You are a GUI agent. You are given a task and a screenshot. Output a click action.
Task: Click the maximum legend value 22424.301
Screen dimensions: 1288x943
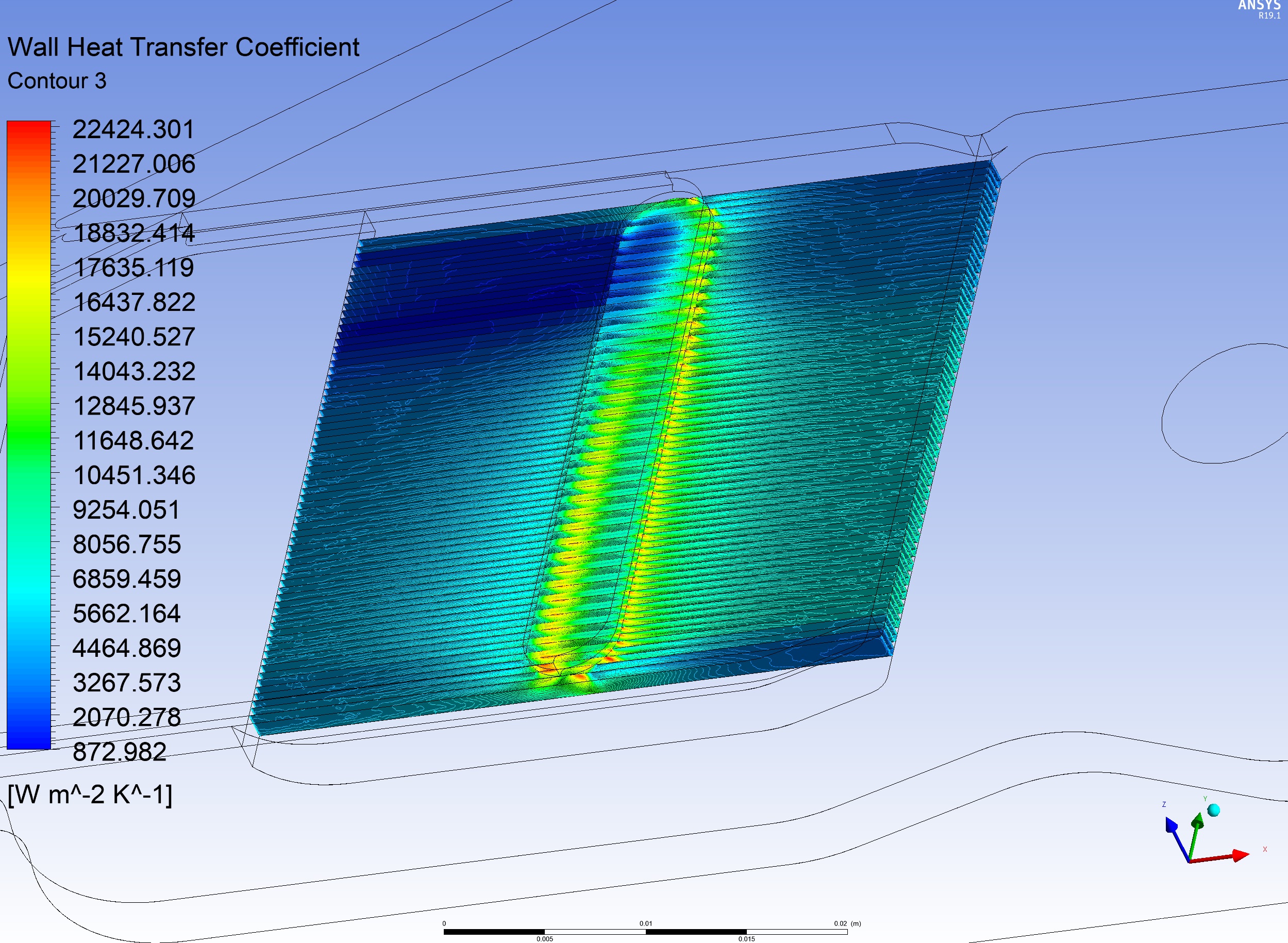133,129
